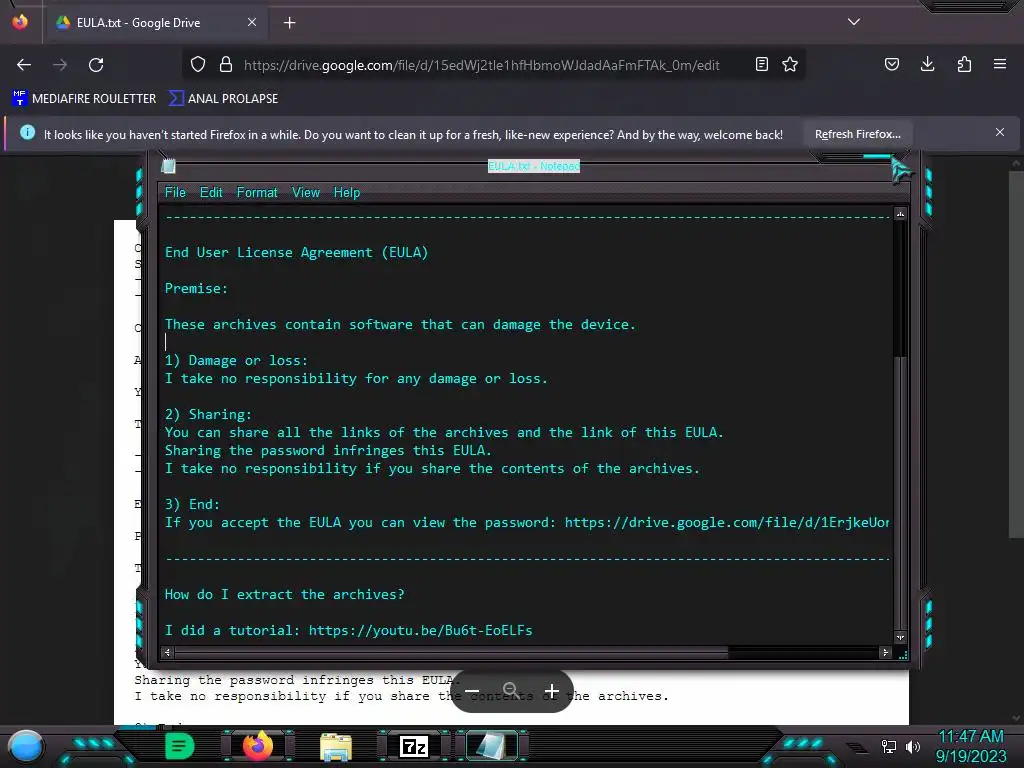The image size is (1024, 768).
Task: Open the Start orb on taskbar
Action: pyautogui.click(x=25, y=746)
